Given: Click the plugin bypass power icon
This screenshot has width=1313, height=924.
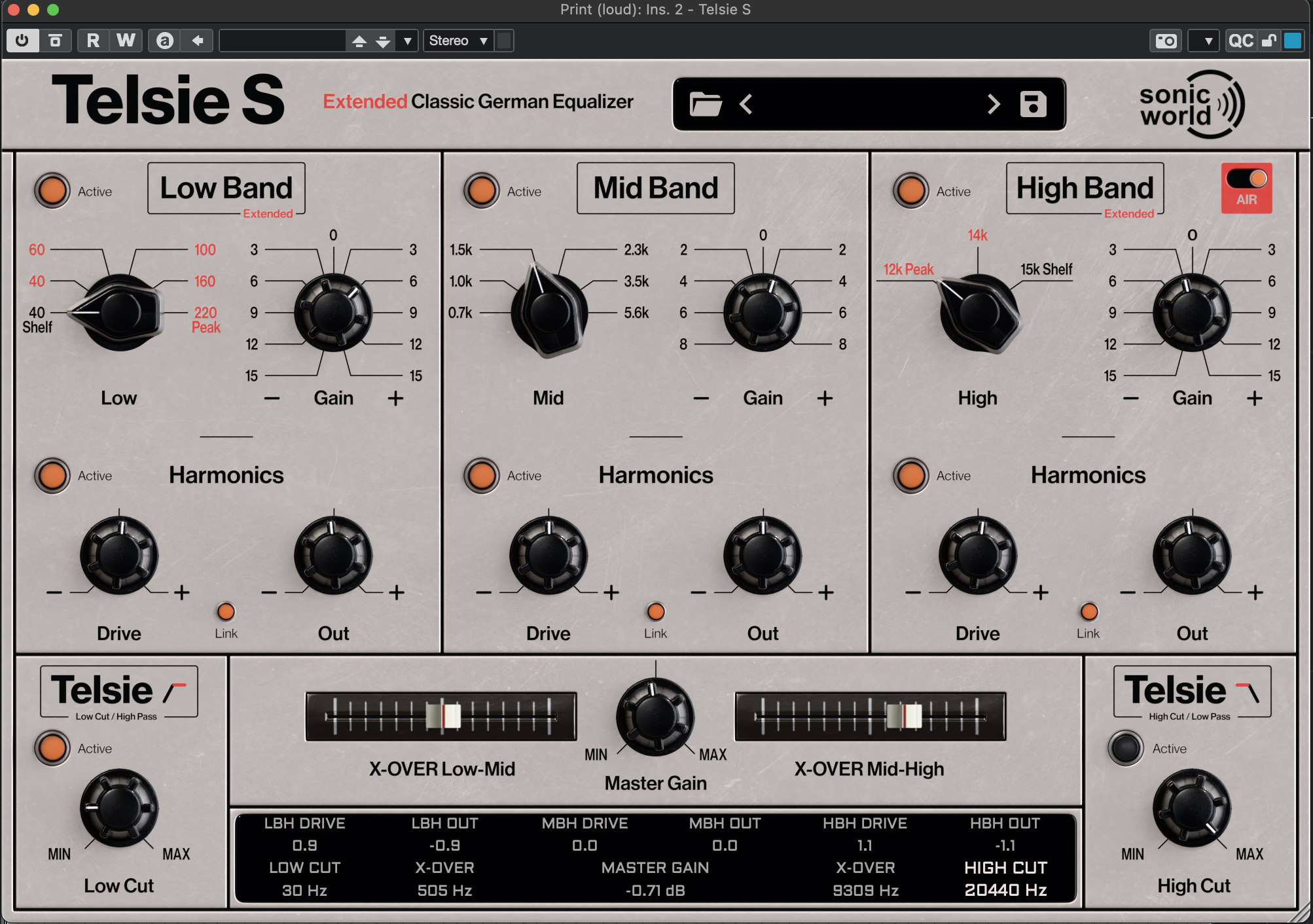Looking at the screenshot, I should click(x=22, y=41).
